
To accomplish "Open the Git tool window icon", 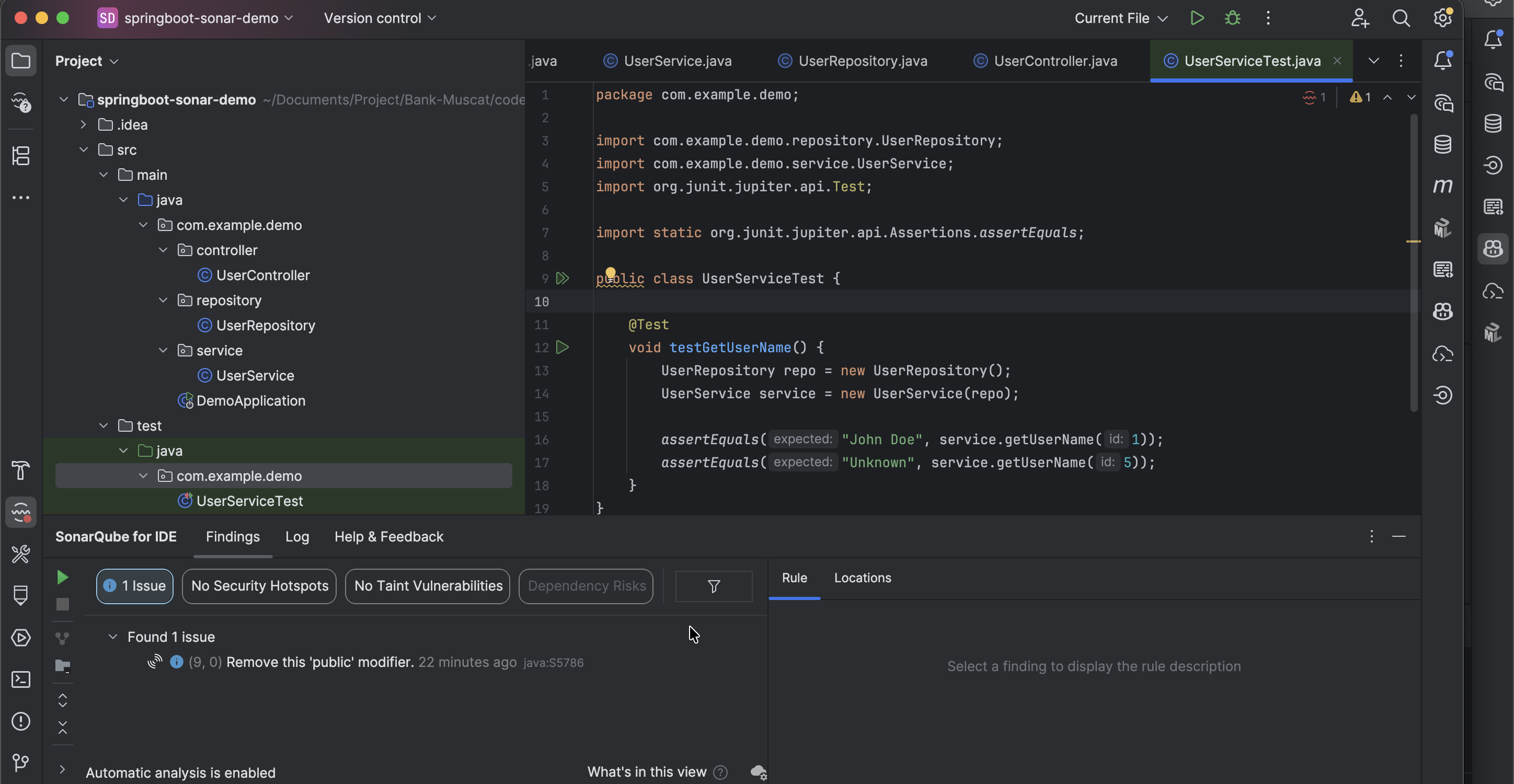I will 21,762.
